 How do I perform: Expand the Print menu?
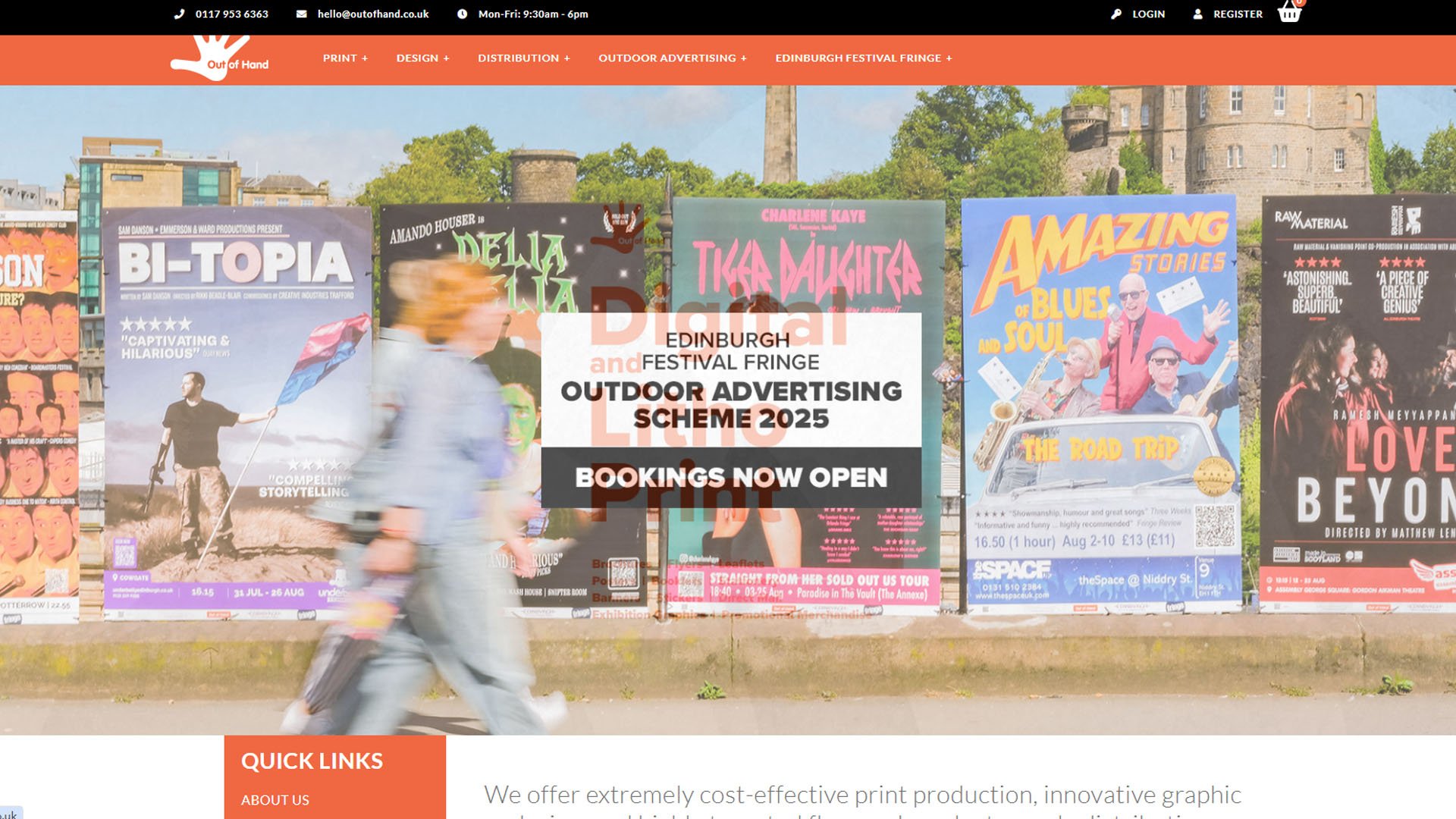pos(345,58)
